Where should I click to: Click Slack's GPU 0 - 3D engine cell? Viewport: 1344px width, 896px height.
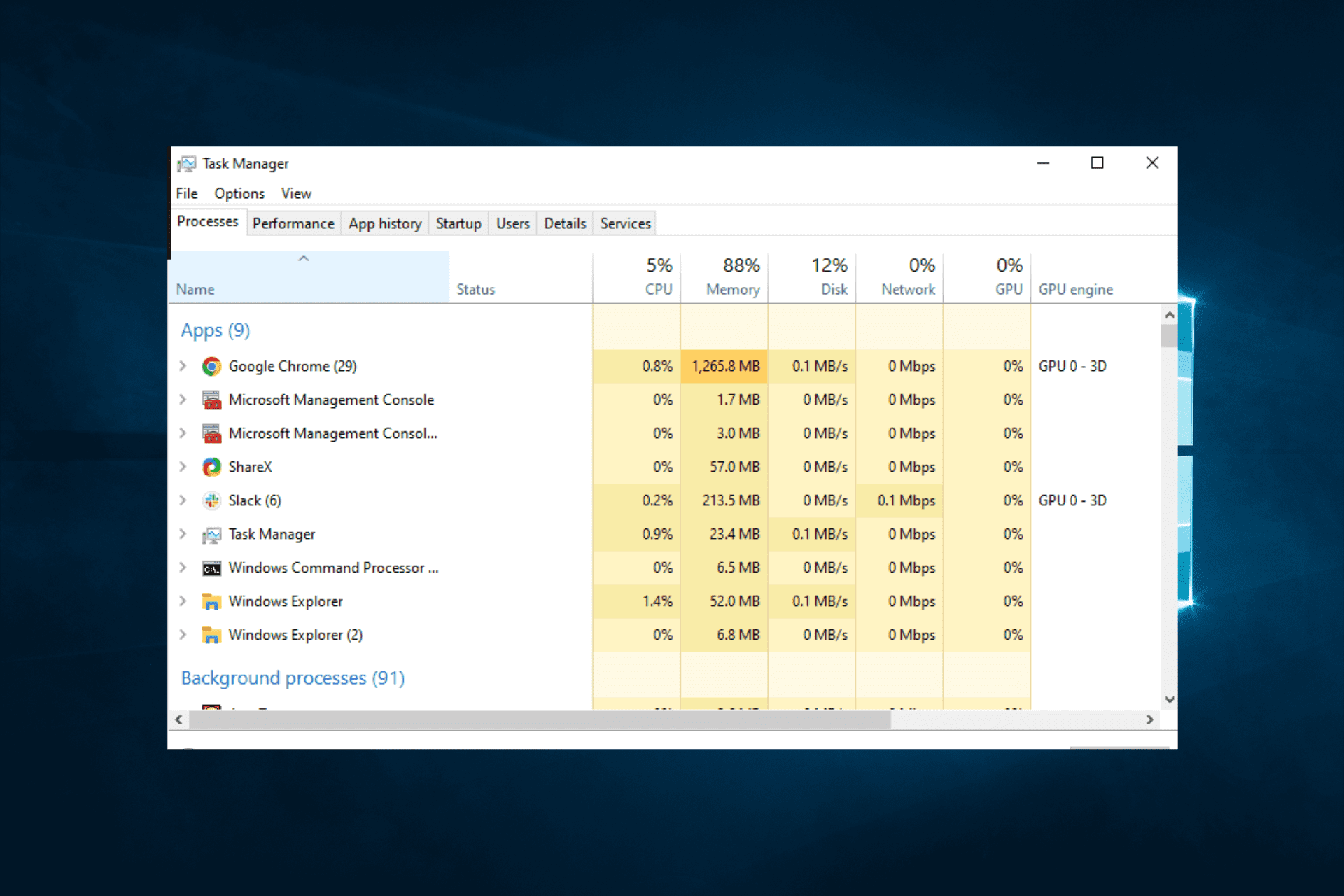pyautogui.click(x=1072, y=500)
